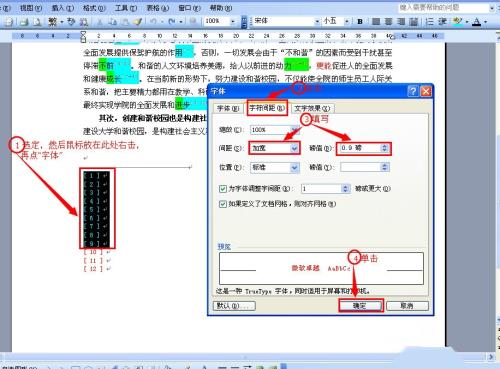Select the Format Painter brush icon
The image size is (500, 369).
coord(137,22)
